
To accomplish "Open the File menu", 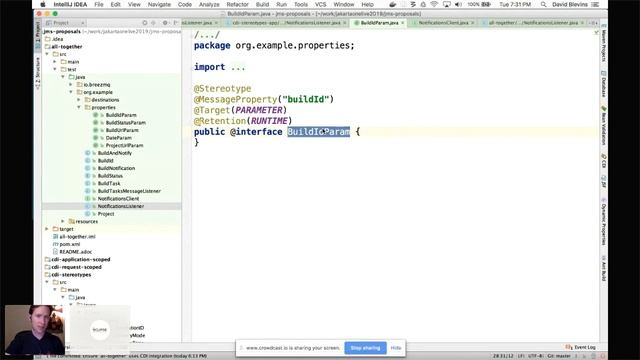I will coord(99,4).
